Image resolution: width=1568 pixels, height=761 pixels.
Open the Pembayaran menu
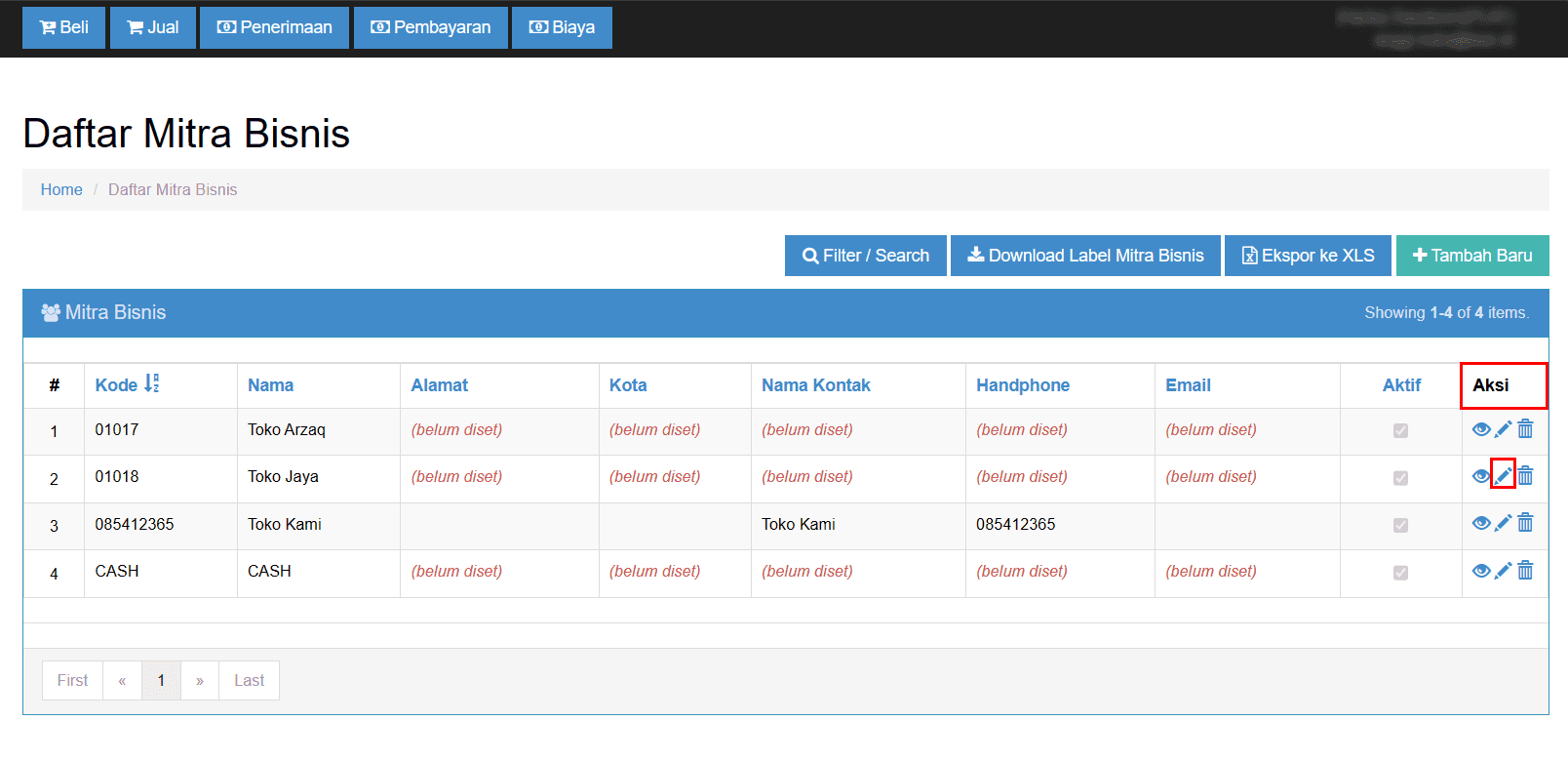tap(431, 27)
